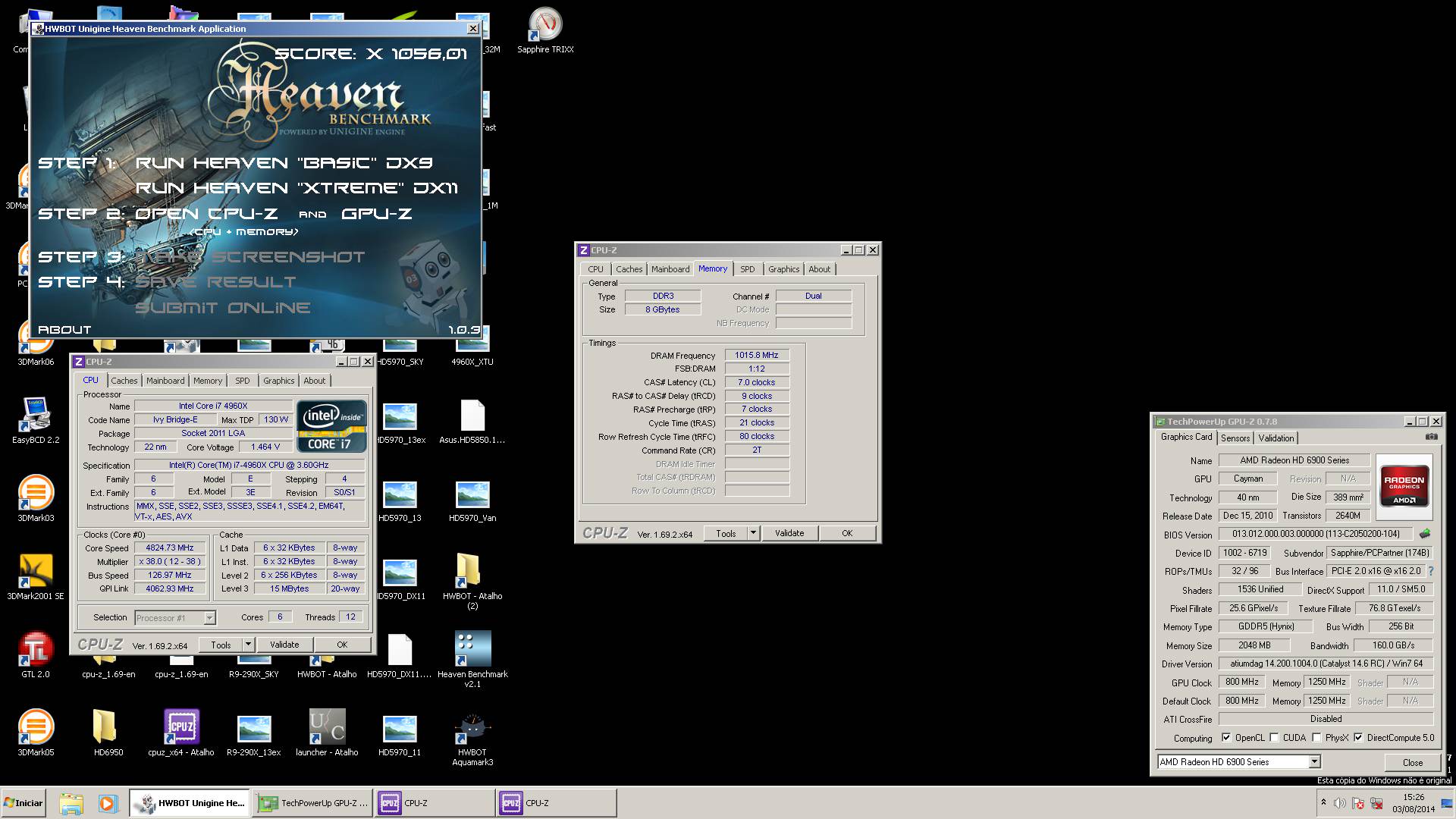This screenshot has width=1456, height=819.
Task: Open the Processor #1 selection dropdown
Action: coord(209,618)
